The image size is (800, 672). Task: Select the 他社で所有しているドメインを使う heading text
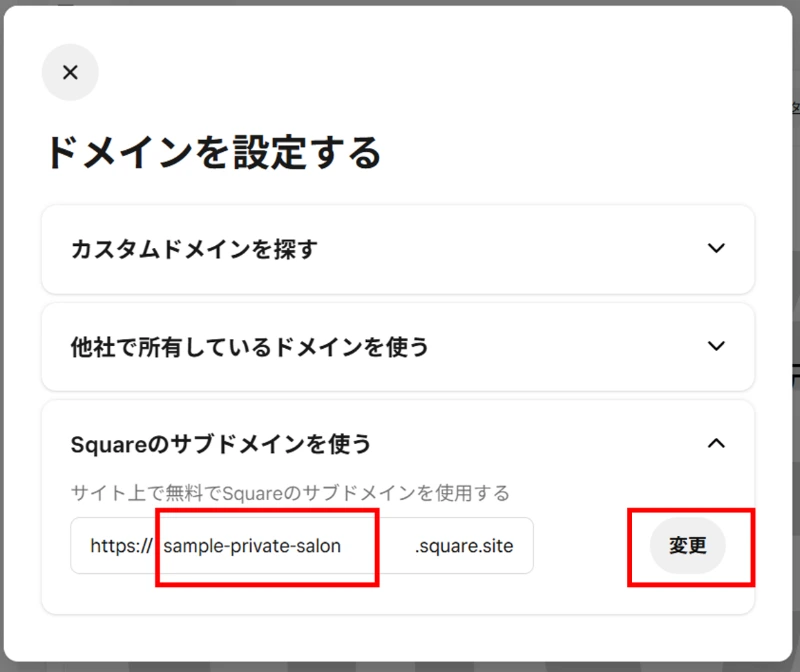click(x=249, y=347)
